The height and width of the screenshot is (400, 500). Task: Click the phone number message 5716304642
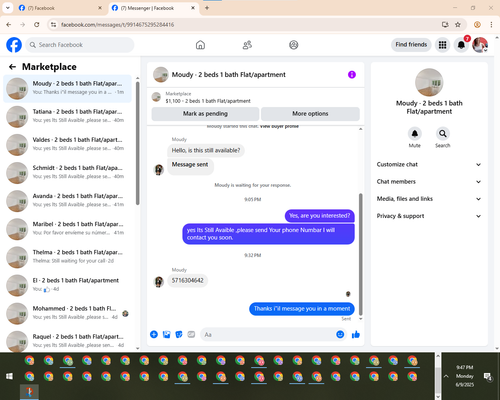point(187,281)
